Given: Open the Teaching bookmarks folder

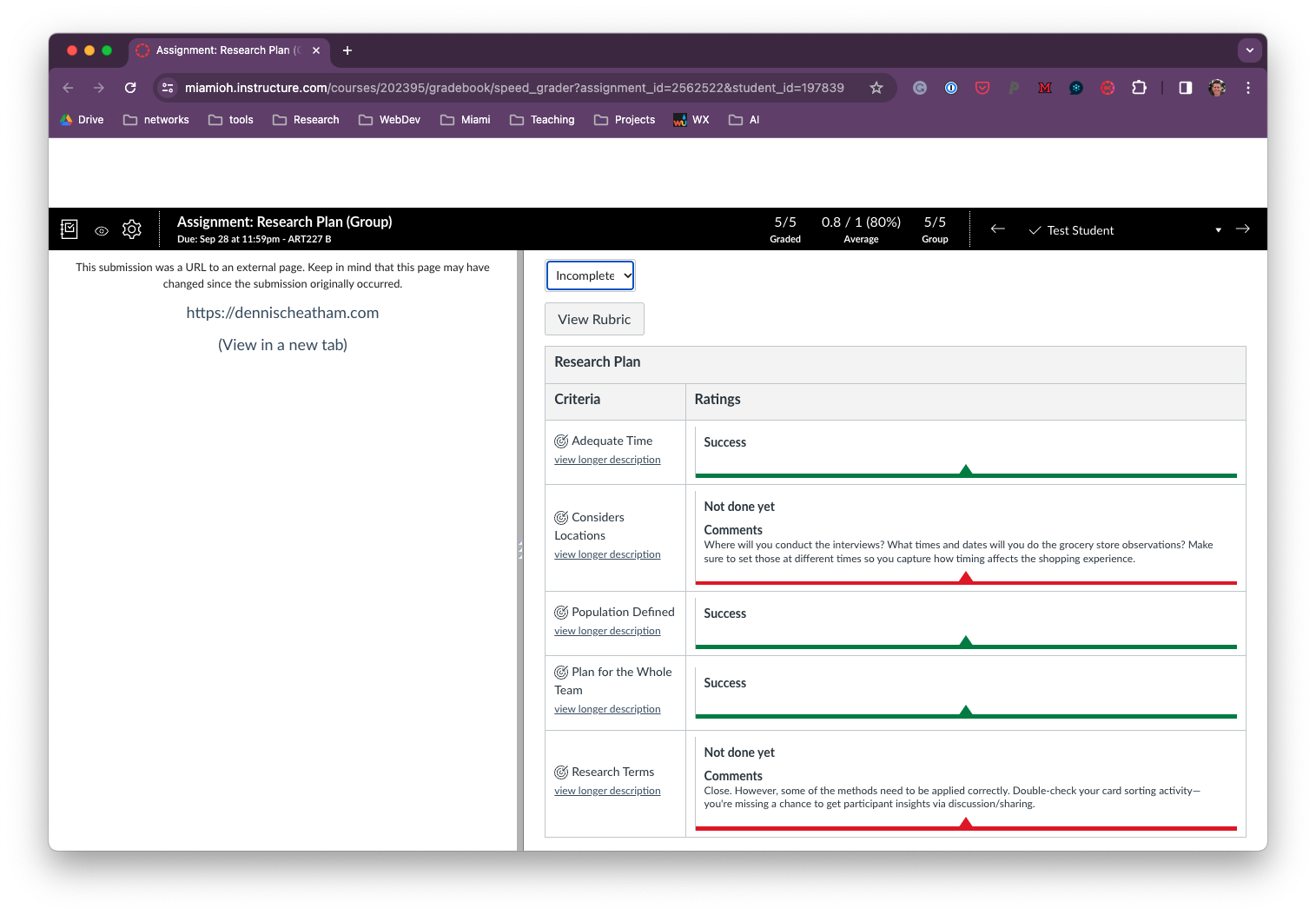Looking at the screenshot, I should click(x=542, y=120).
